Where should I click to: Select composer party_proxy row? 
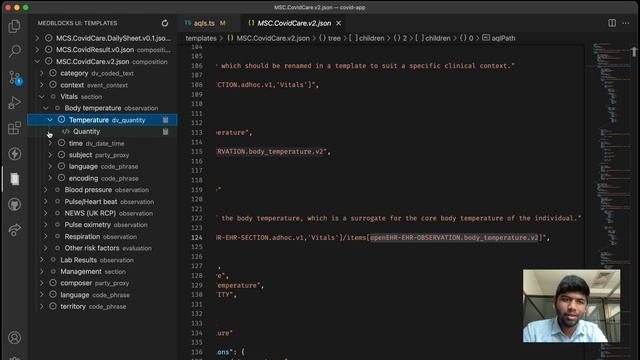coord(102,283)
